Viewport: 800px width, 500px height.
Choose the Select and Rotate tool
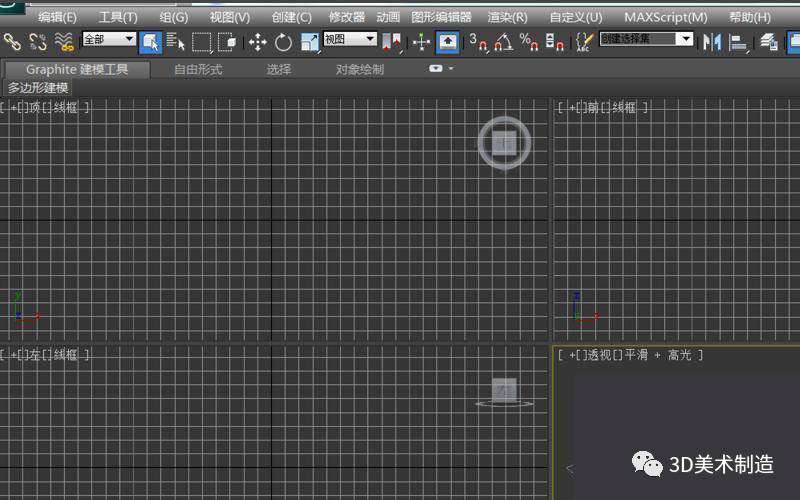[283, 41]
